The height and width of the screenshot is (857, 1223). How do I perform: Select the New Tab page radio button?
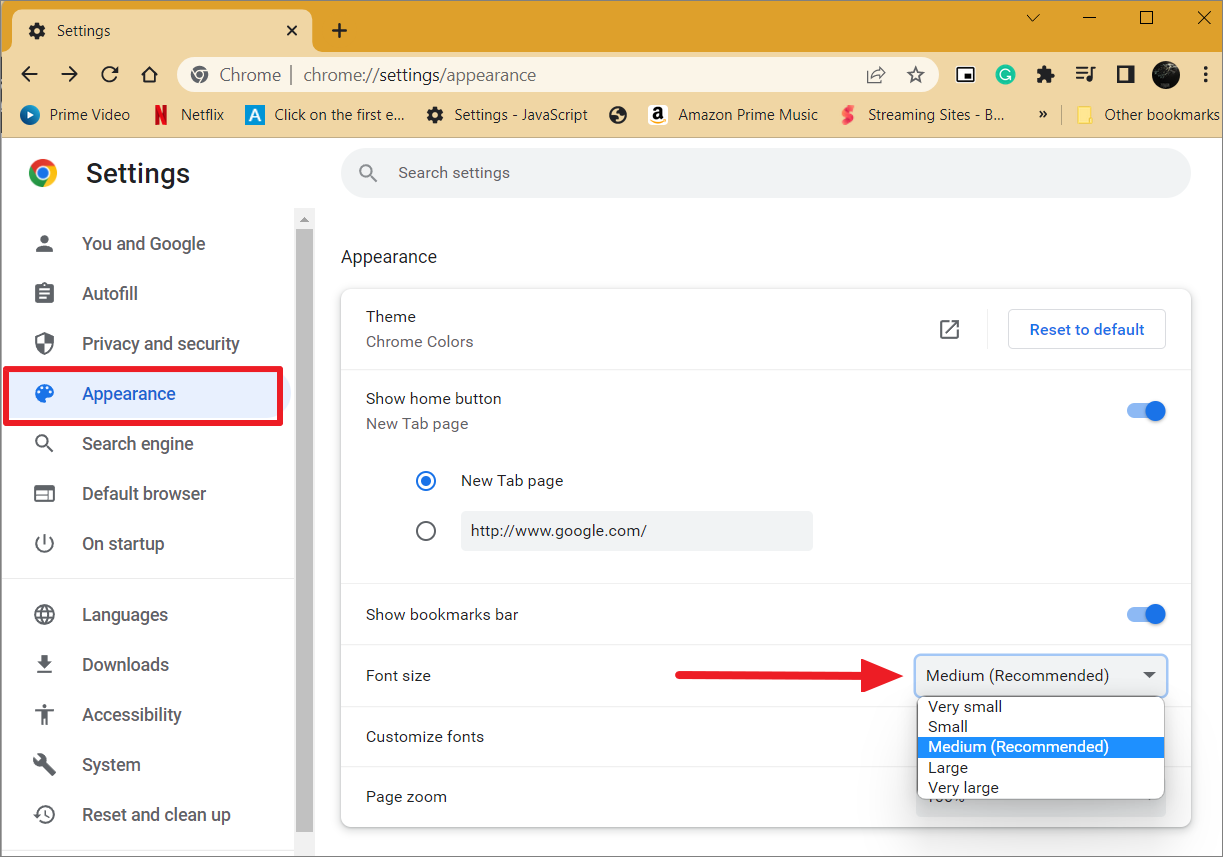click(426, 481)
